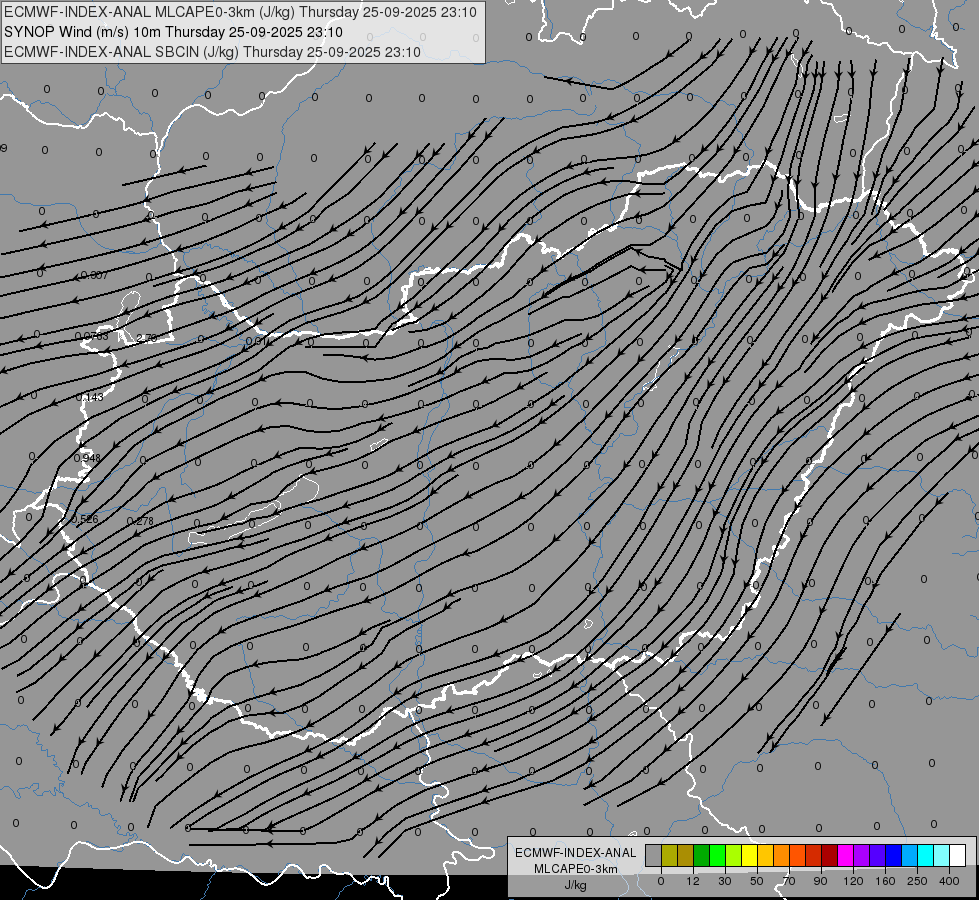This screenshot has height=900, width=979.
Task: Click the legend scale label 120
Action: click(x=853, y=881)
